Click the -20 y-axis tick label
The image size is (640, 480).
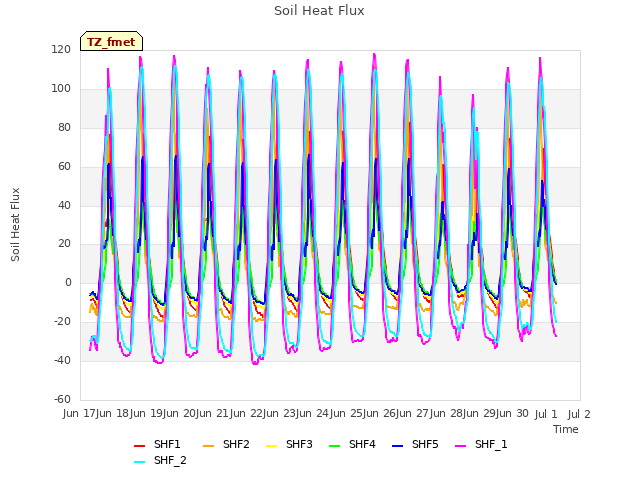[x=62, y=322]
